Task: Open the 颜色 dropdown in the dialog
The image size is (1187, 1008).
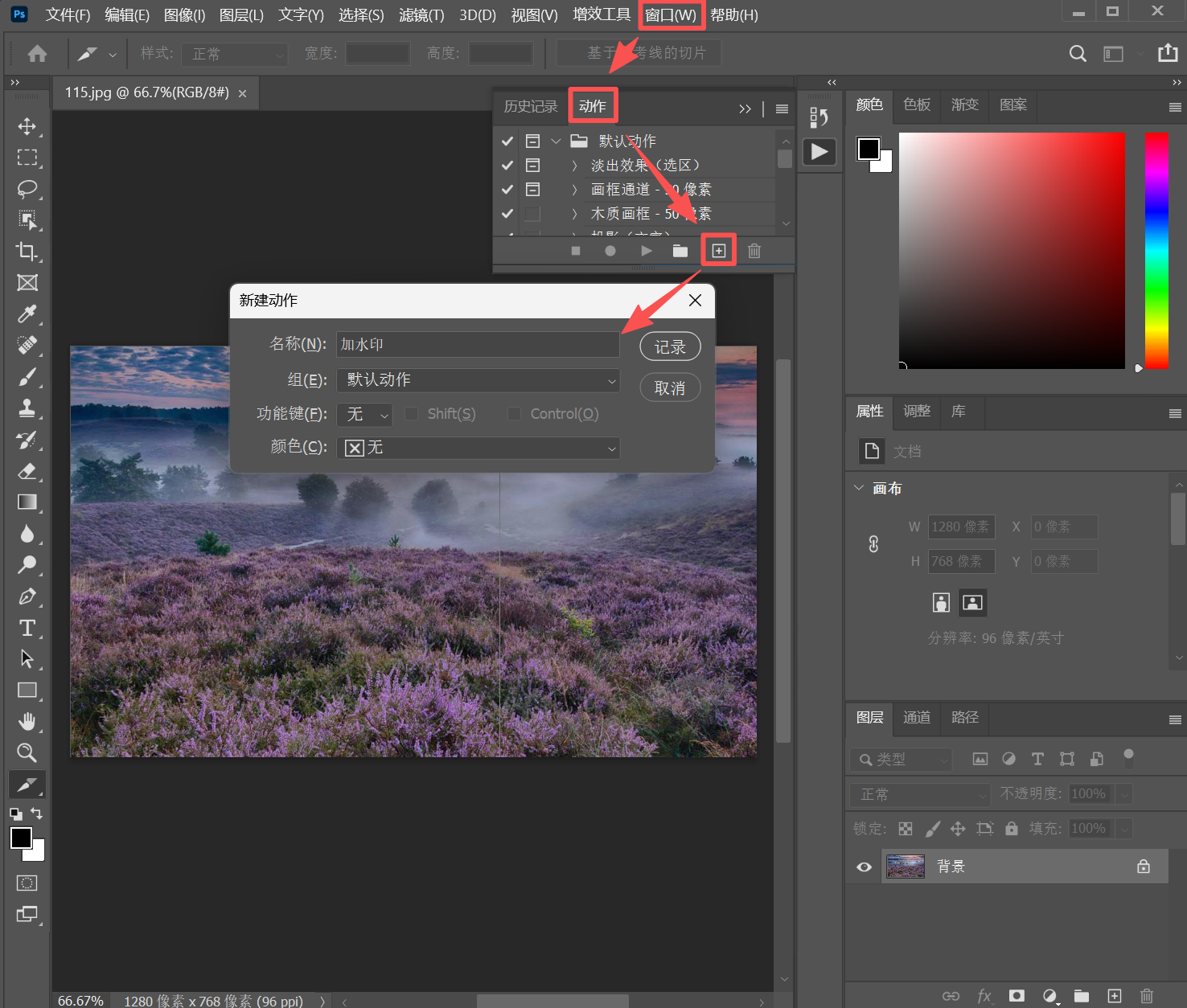Action: [478, 448]
